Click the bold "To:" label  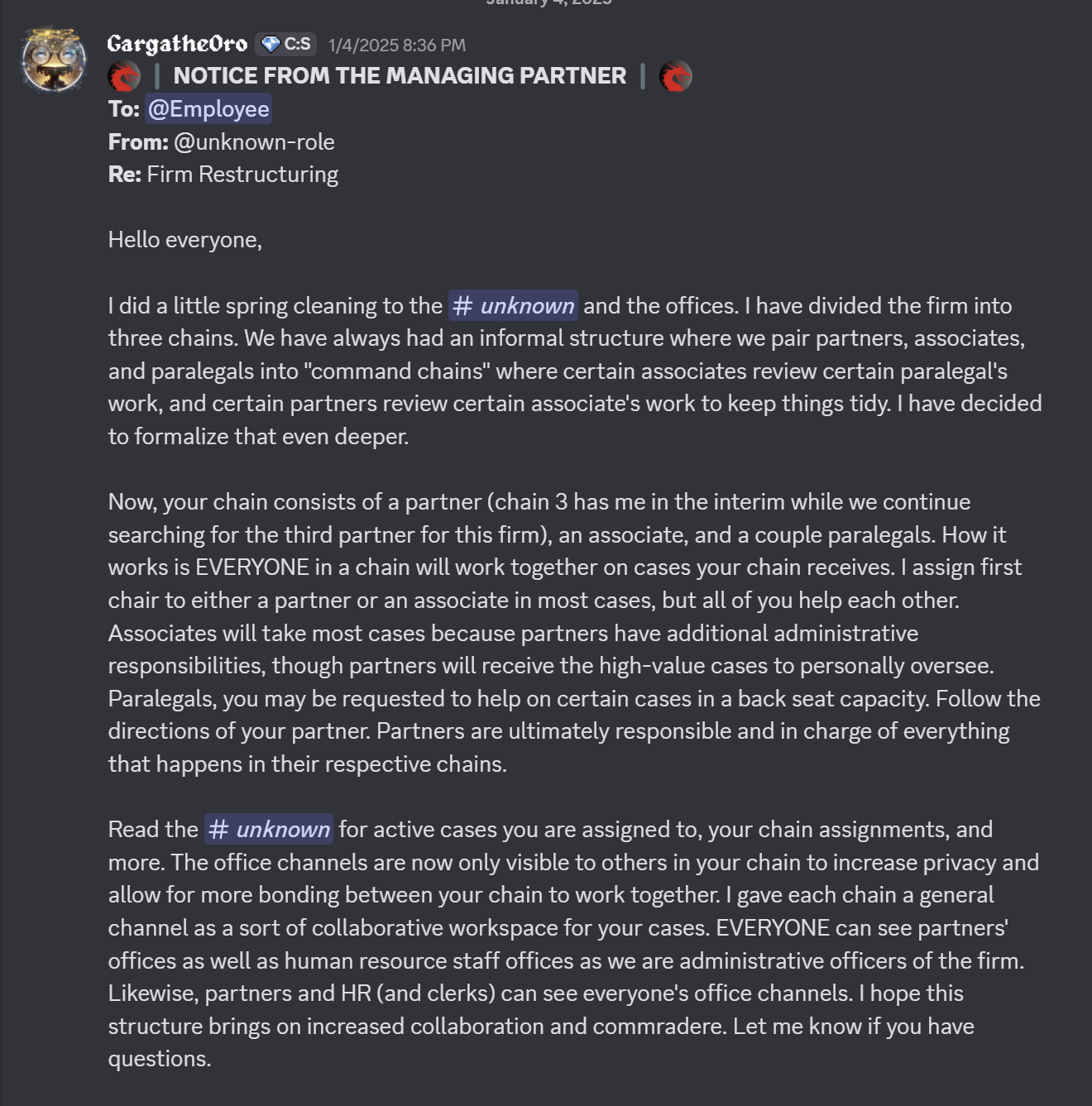click(x=123, y=109)
